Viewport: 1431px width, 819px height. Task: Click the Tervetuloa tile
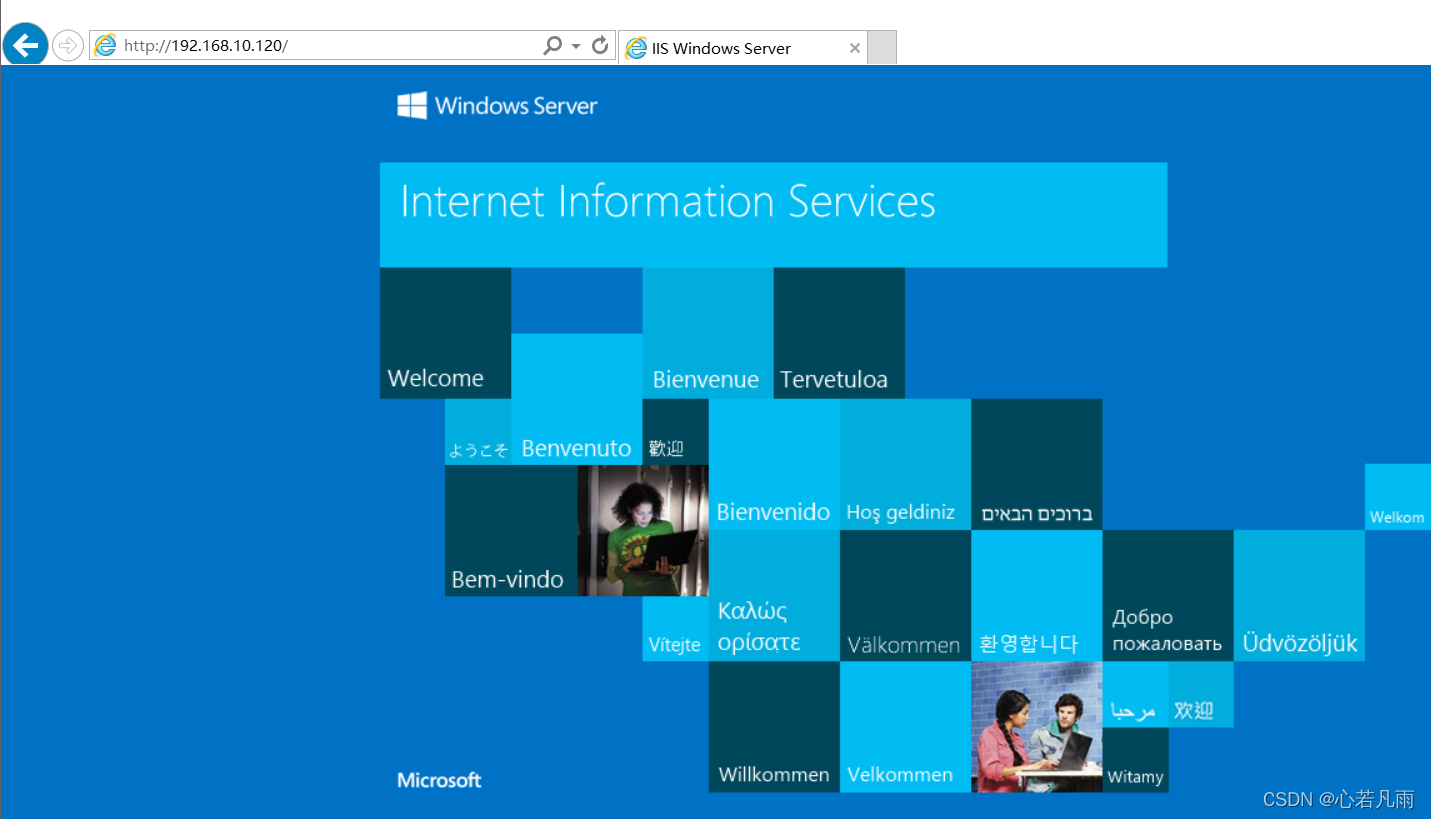839,333
